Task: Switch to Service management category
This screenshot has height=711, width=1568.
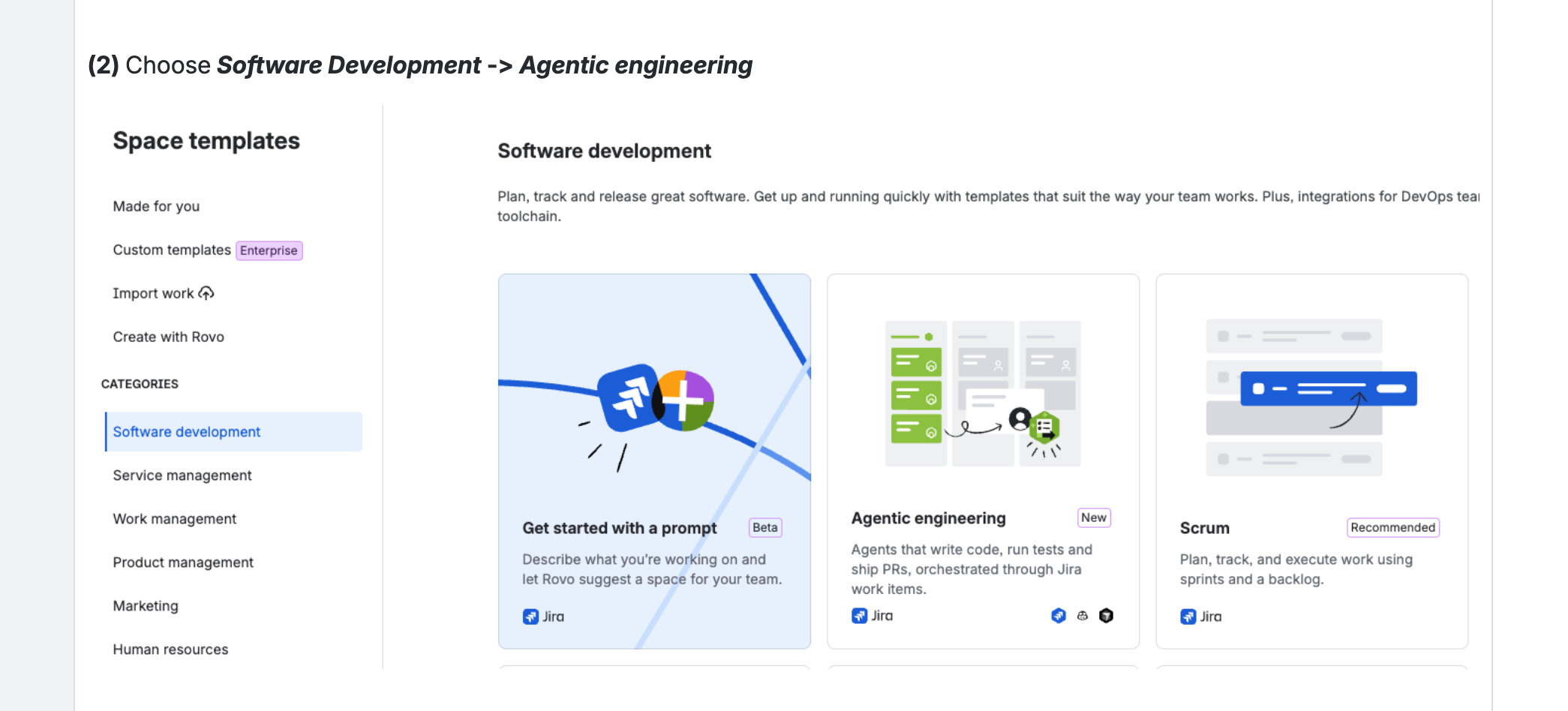Action: tap(182, 475)
